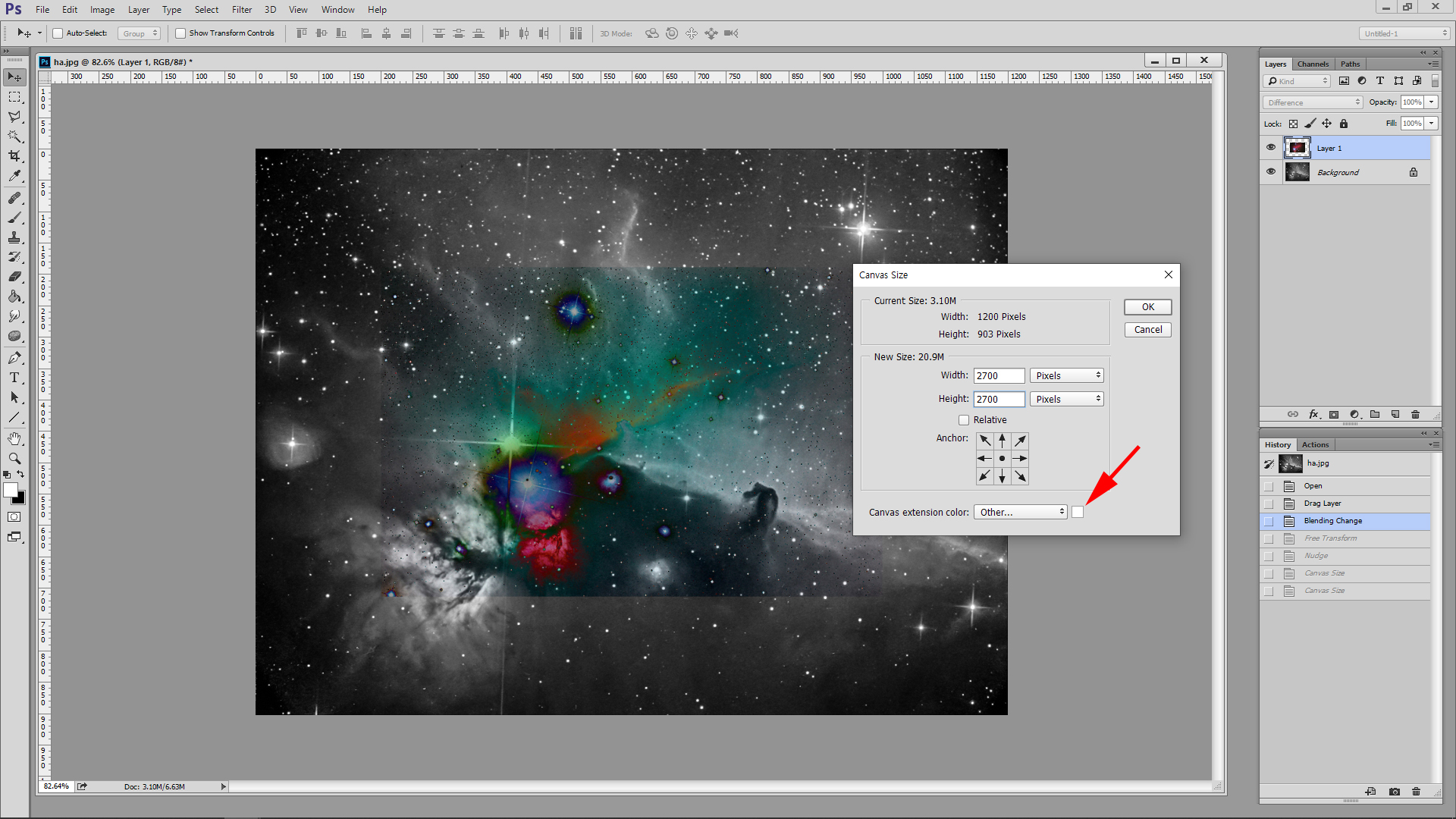Toggle history brush source for Blending Change

(x=1269, y=521)
